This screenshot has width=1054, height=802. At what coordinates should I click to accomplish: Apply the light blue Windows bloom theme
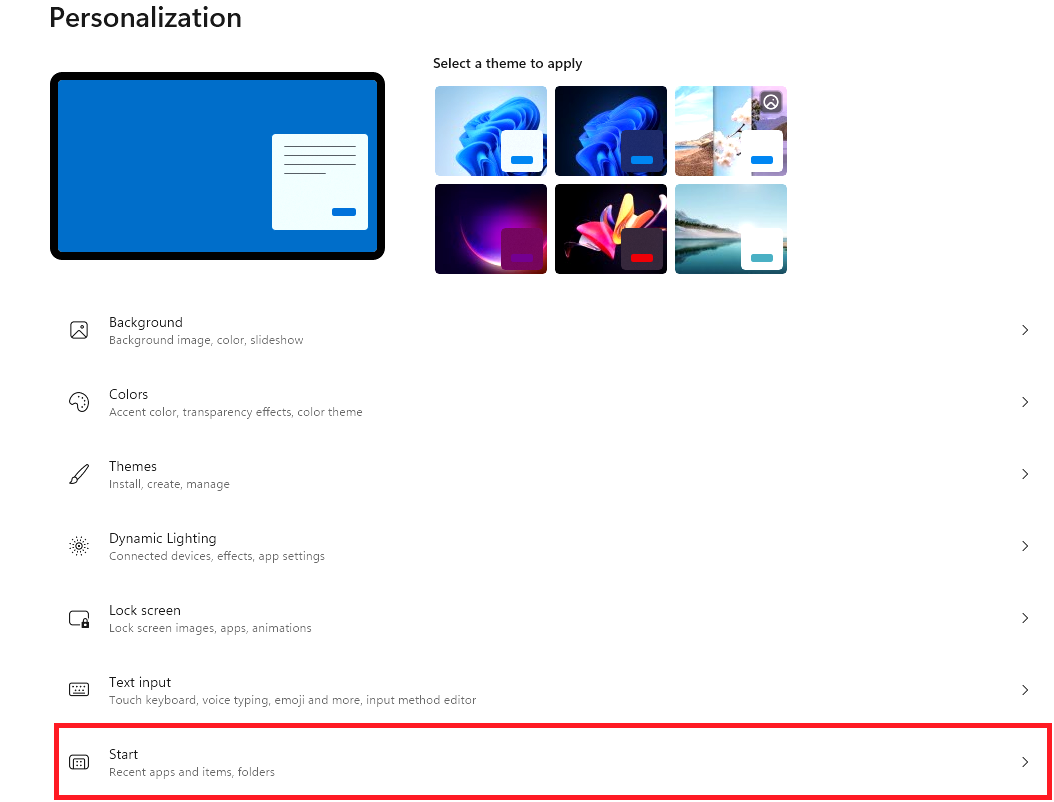point(490,130)
